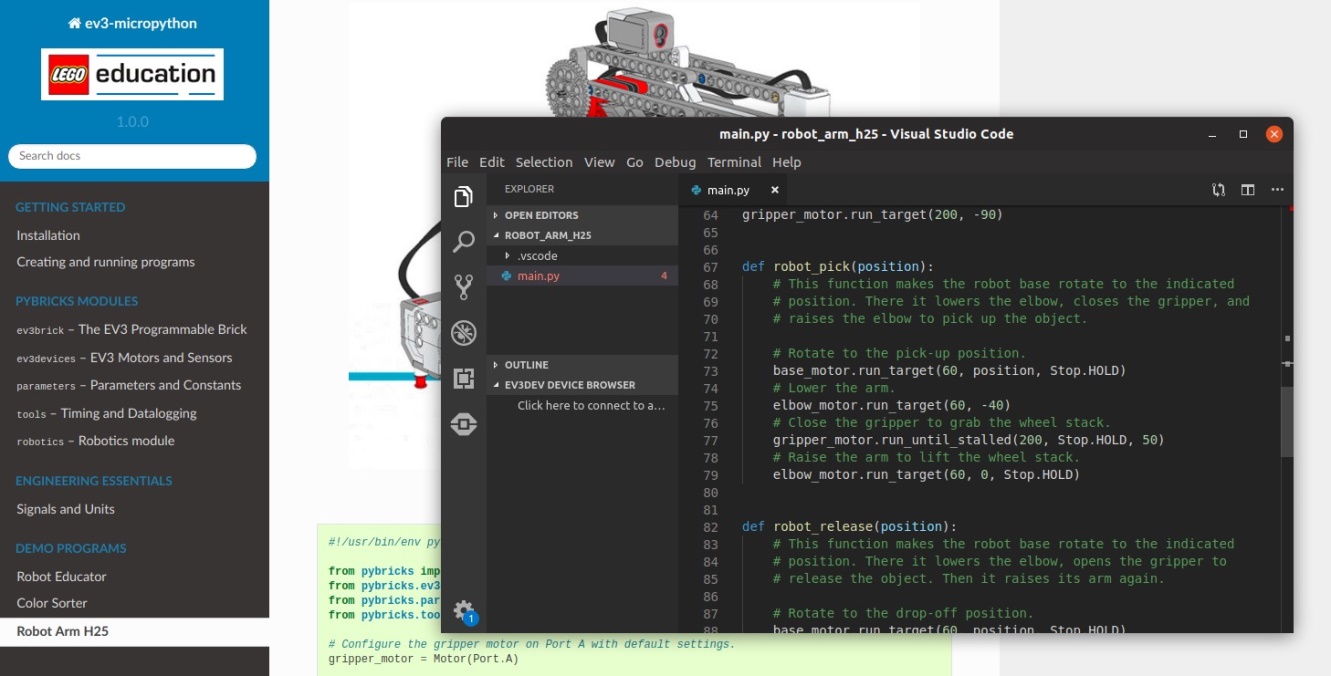Open the File menu
Screen dimensions: 1331x676
tap(457, 162)
